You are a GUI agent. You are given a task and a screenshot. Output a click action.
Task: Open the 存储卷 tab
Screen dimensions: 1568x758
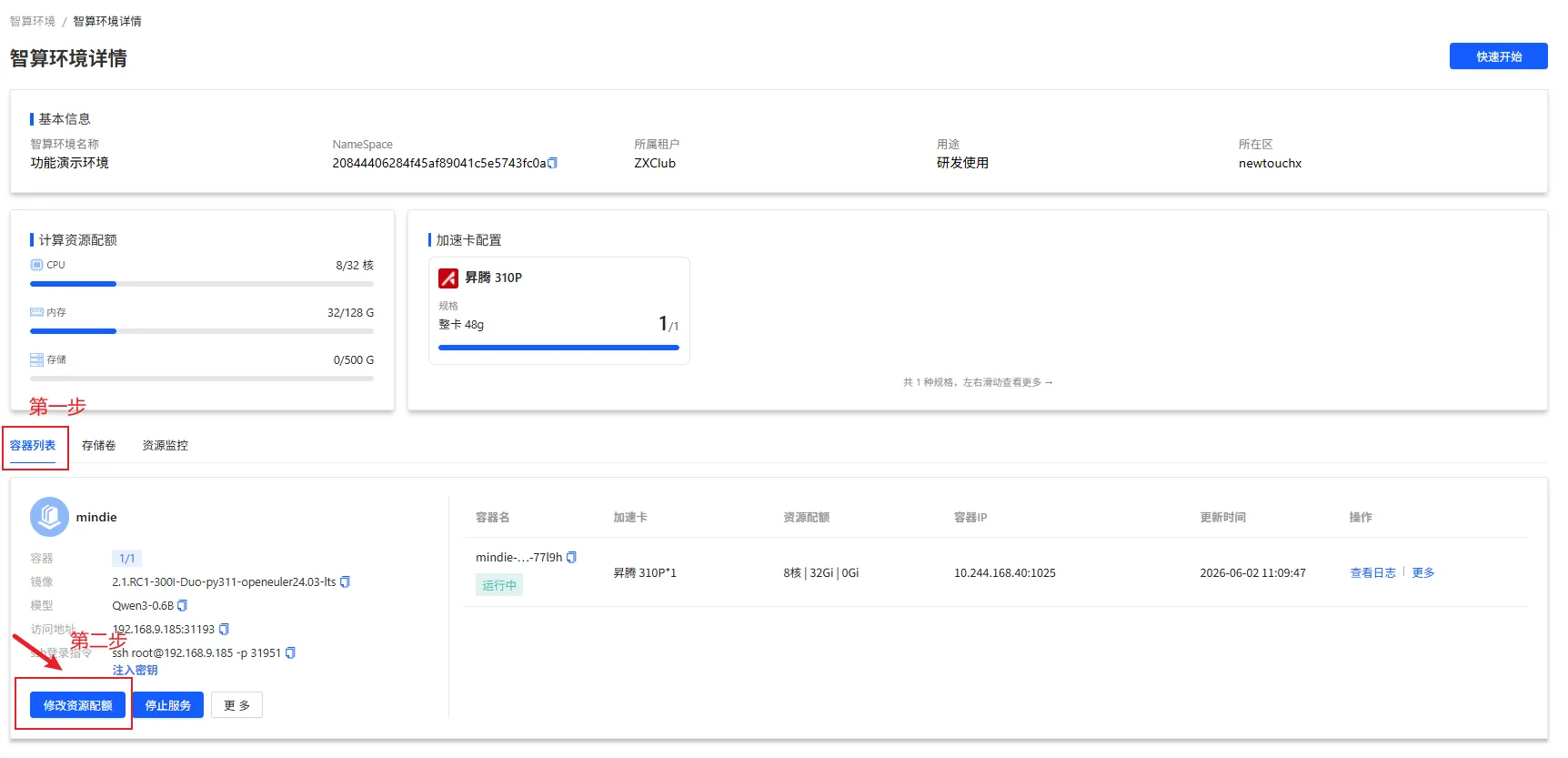point(98,445)
